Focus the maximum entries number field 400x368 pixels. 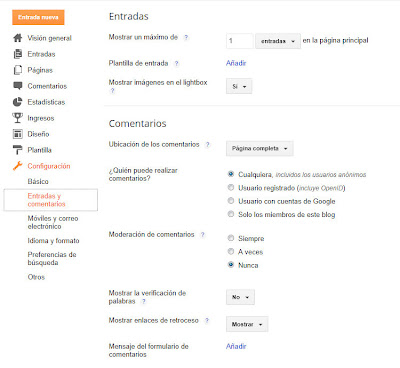pyautogui.click(x=239, y=41)
